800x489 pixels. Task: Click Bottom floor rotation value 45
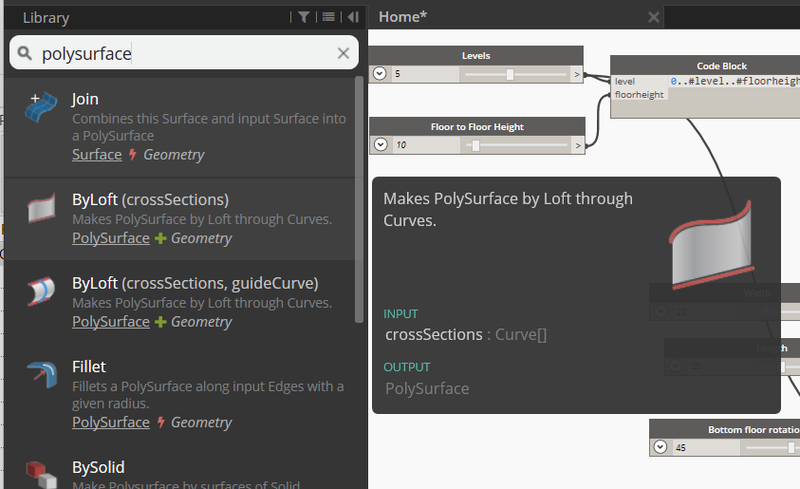pyautogui.click(x=706, y=448)
